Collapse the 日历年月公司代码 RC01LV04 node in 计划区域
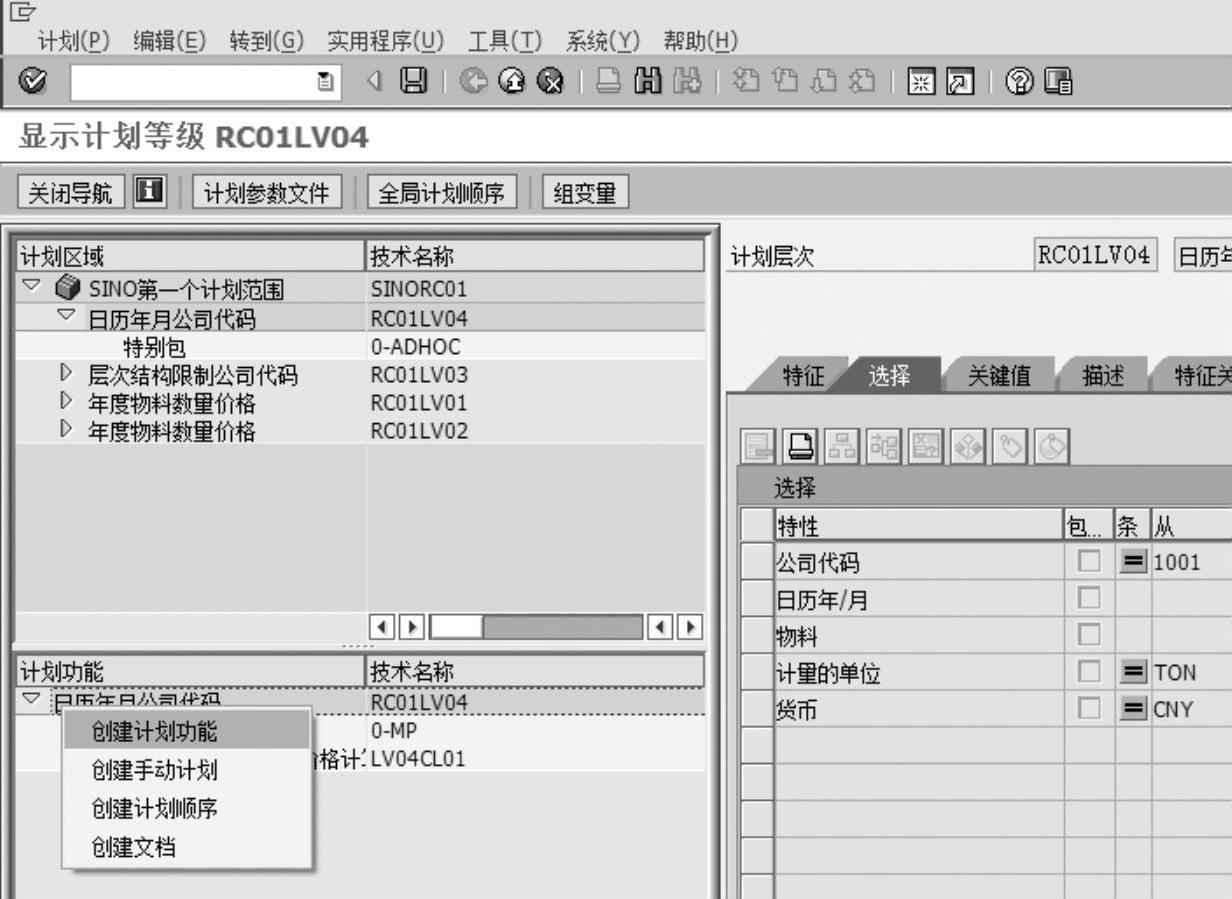1232x899 pixels. click(66, 315)
